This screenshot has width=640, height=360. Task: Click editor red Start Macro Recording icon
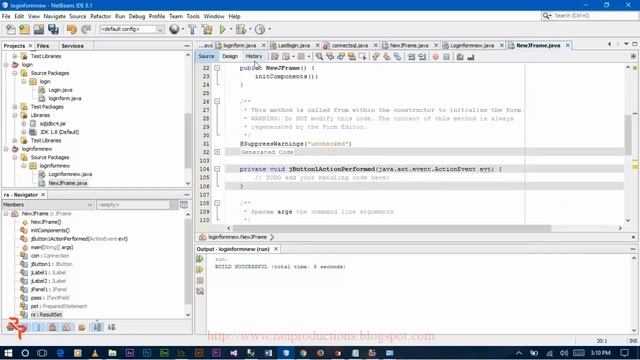pyautogui.click(x=436, y=57)
